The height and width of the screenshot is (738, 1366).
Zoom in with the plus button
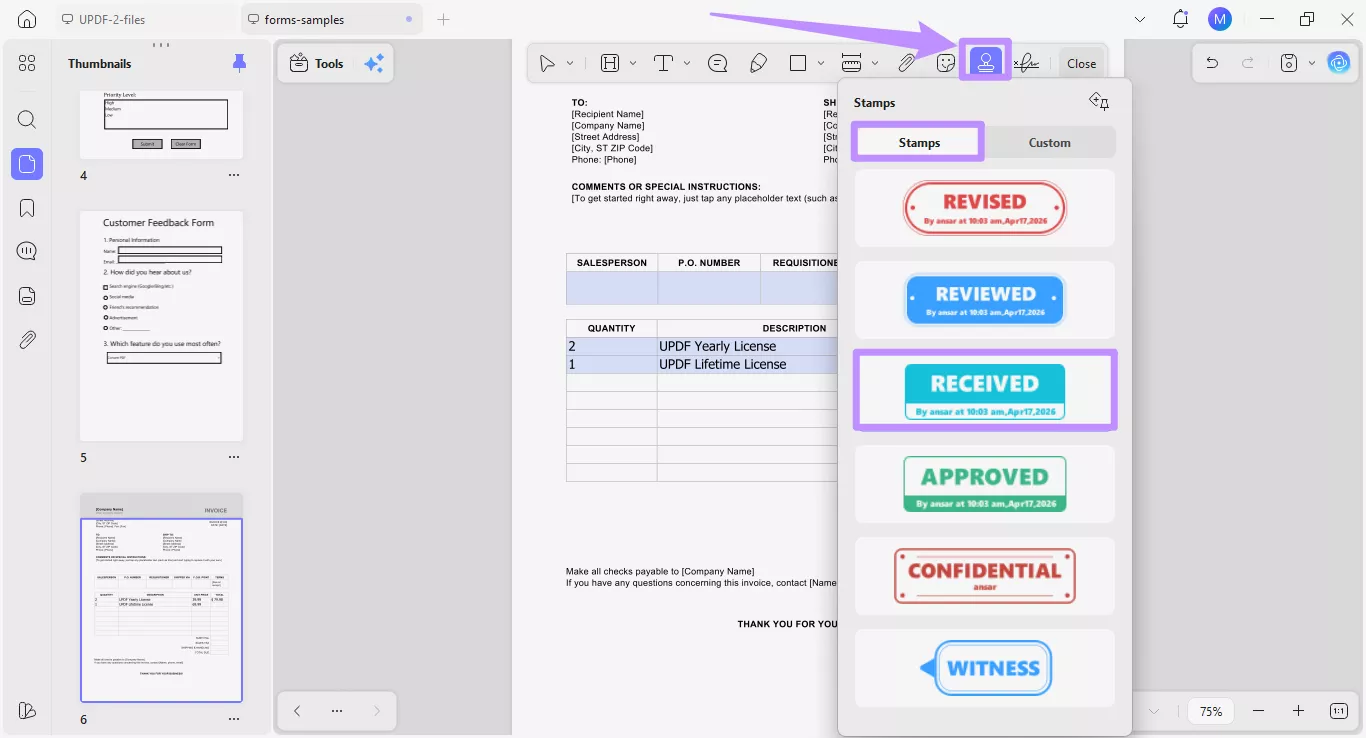click(x=1298, y=711)
